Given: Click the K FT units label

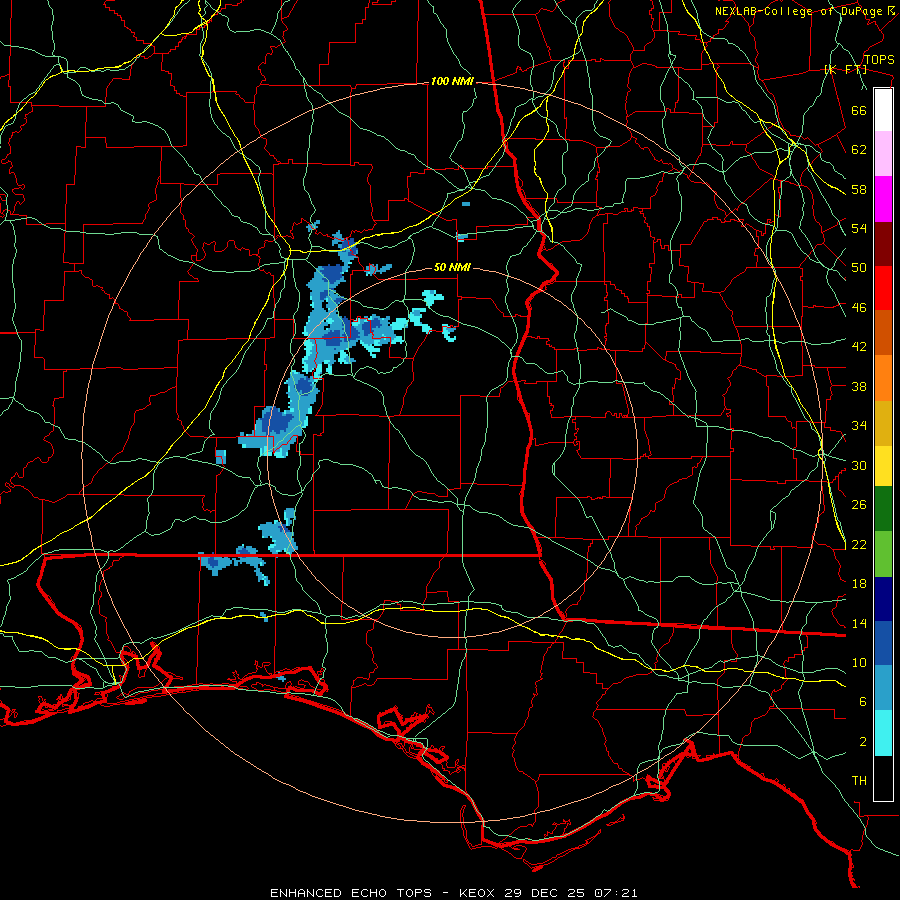Looking at the screenshot, I should click(845, 70).
